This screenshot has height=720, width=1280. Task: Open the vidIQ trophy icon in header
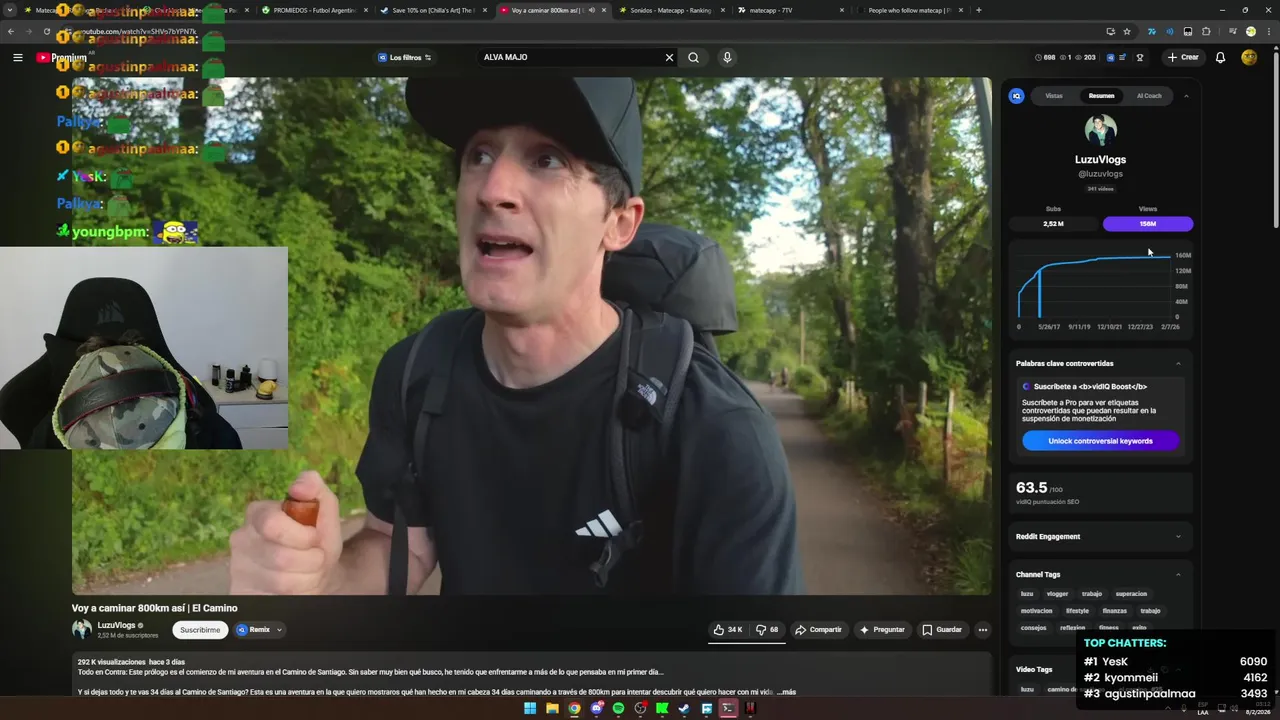tap(1139, 57)
